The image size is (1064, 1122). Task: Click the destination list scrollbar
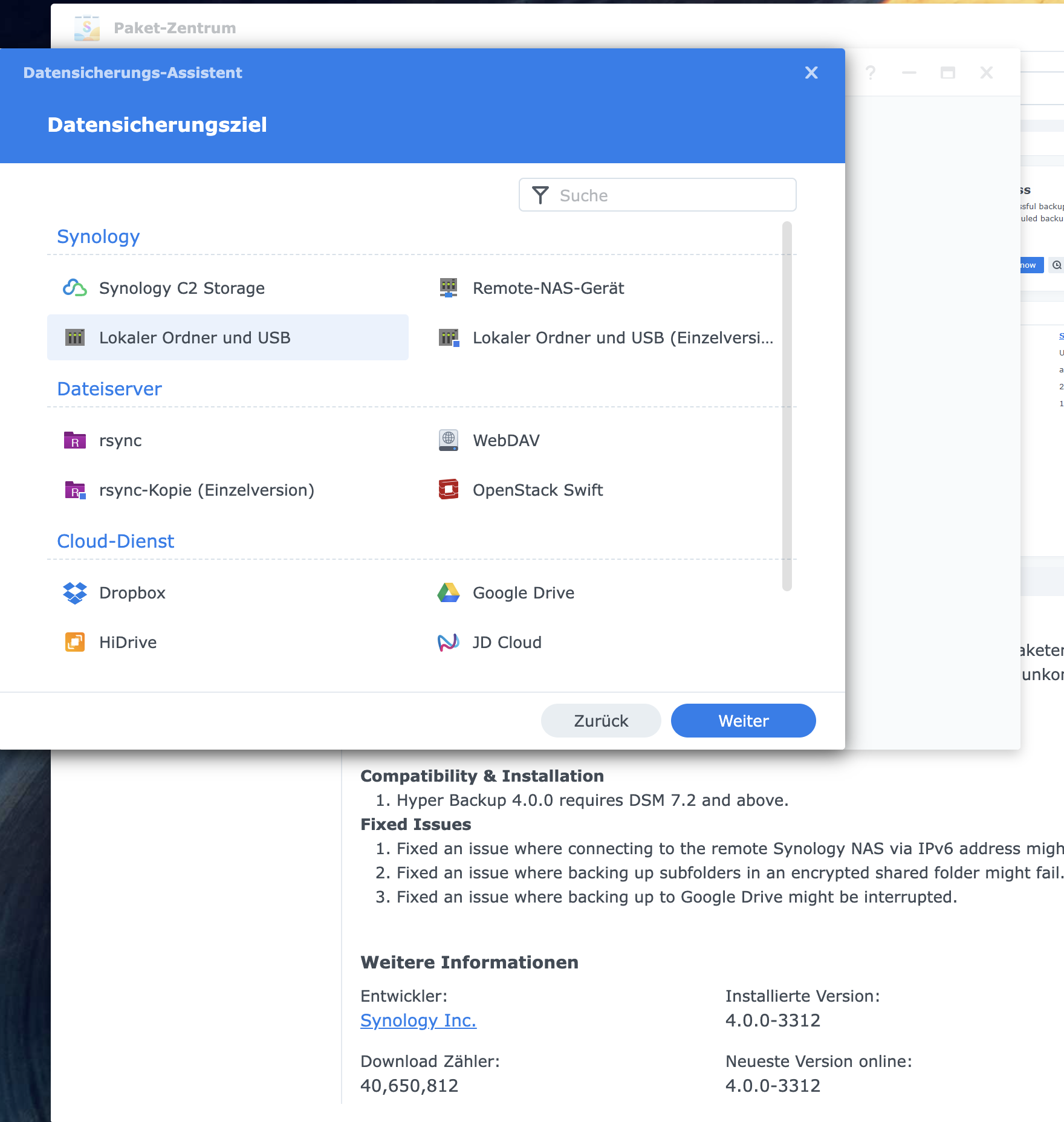click(787, 406)
